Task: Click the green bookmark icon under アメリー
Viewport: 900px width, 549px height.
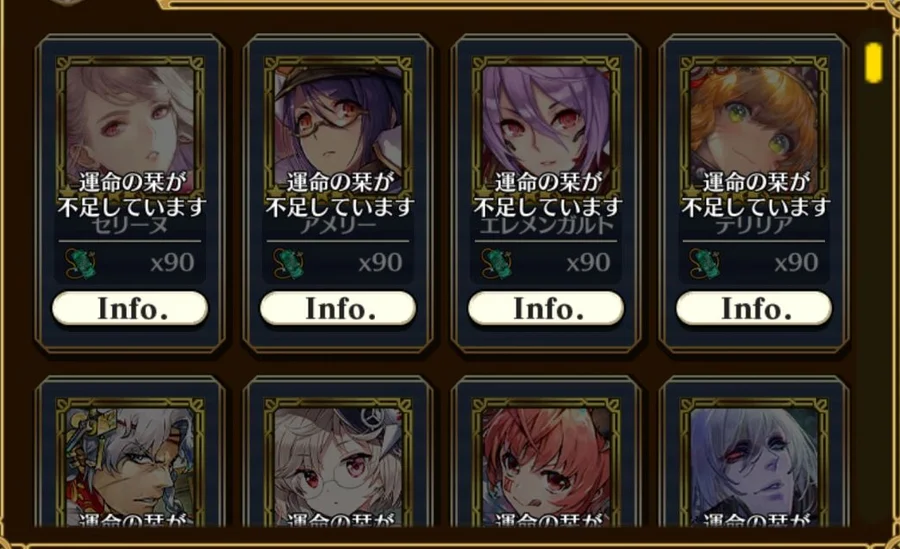Action: (288, 264)
